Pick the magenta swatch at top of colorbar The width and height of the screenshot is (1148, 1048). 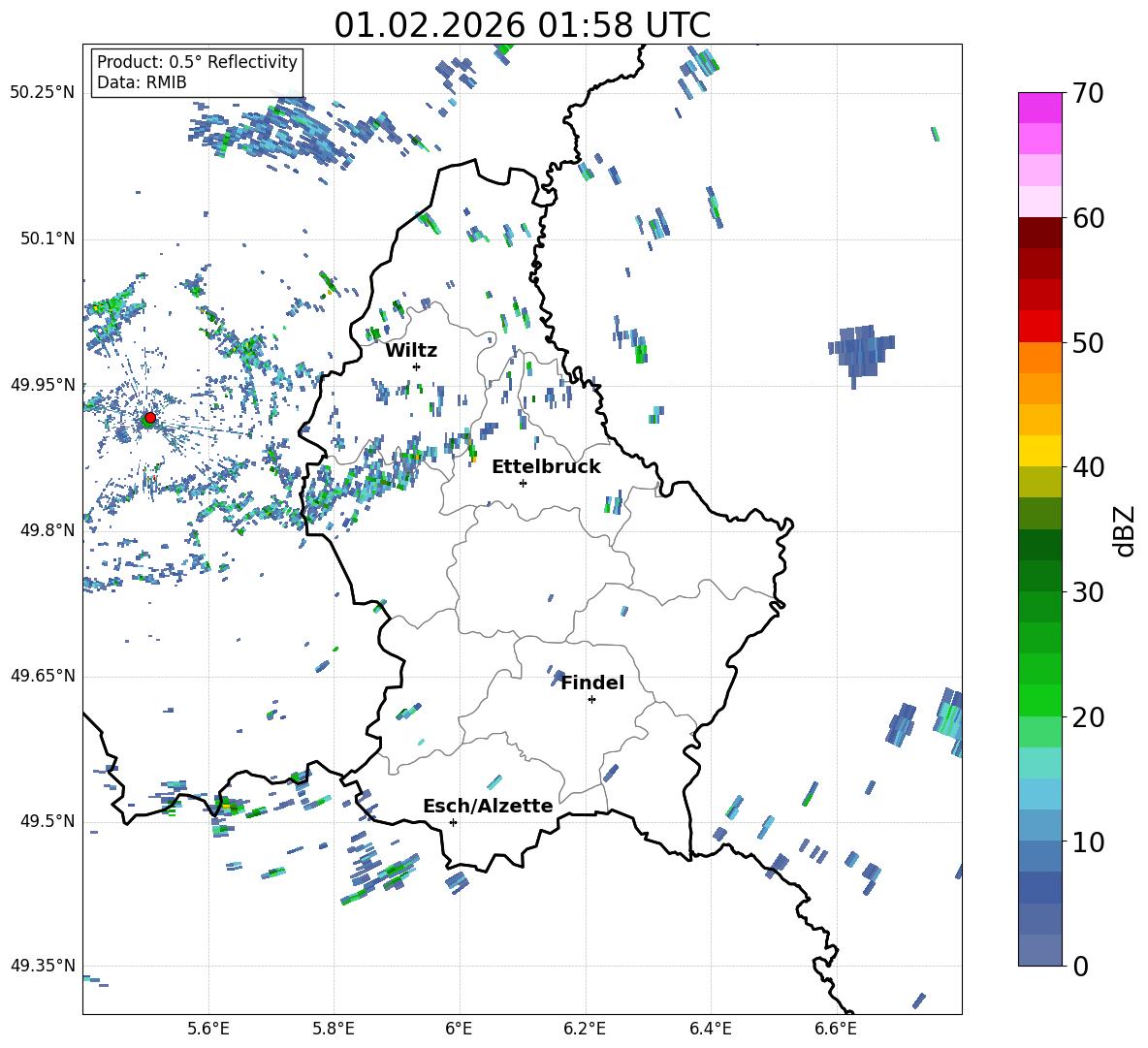pyautogui.click(x=1039, y=107)
